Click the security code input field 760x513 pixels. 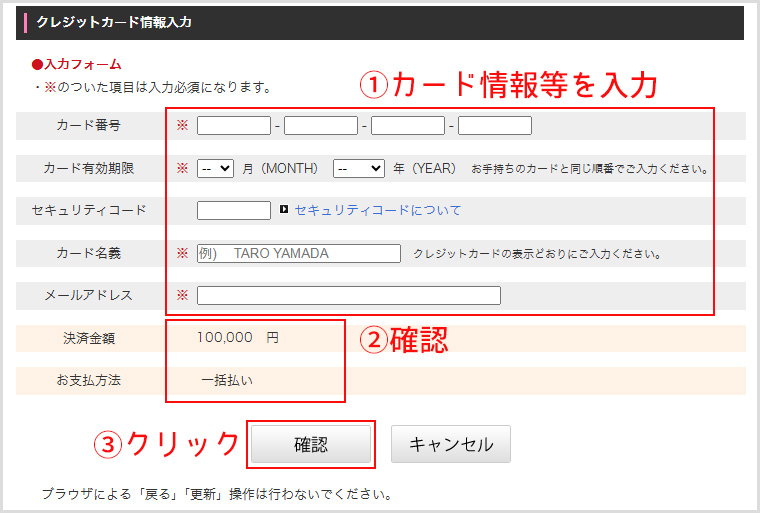click(234, 211)
